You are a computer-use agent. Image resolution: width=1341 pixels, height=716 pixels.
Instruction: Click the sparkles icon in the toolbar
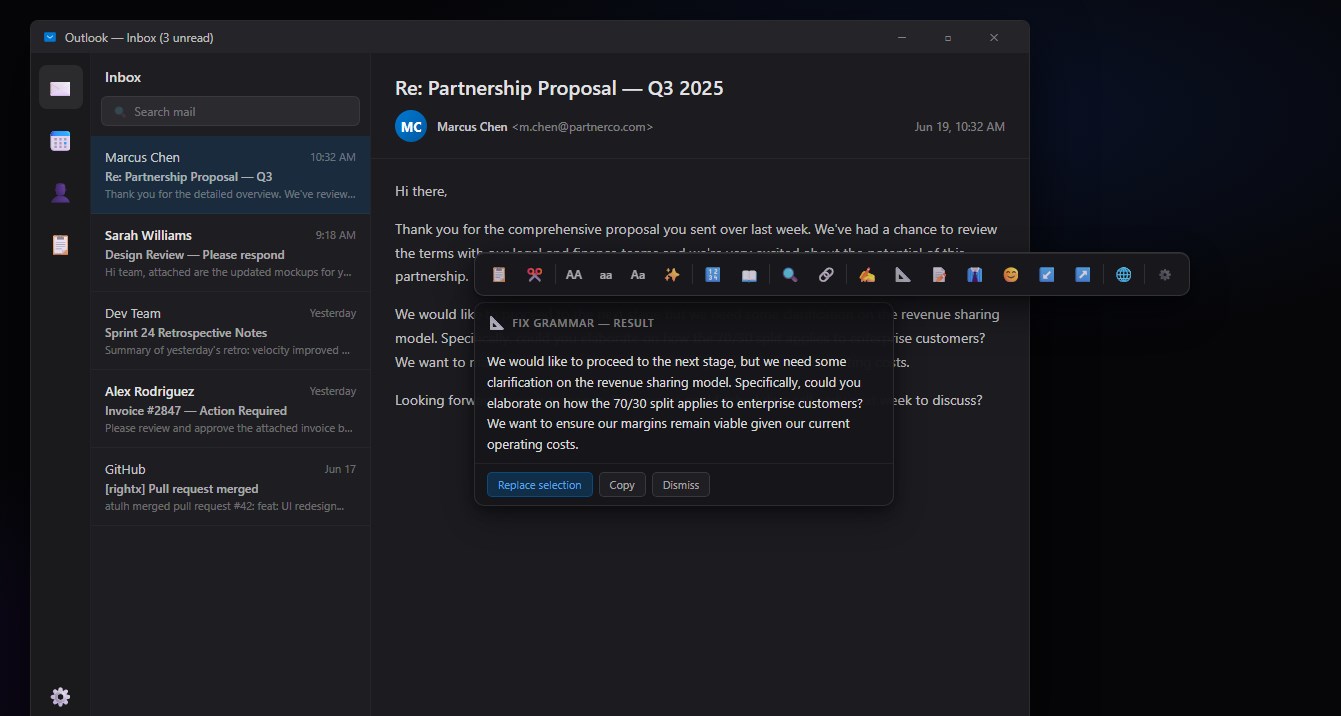672,274
